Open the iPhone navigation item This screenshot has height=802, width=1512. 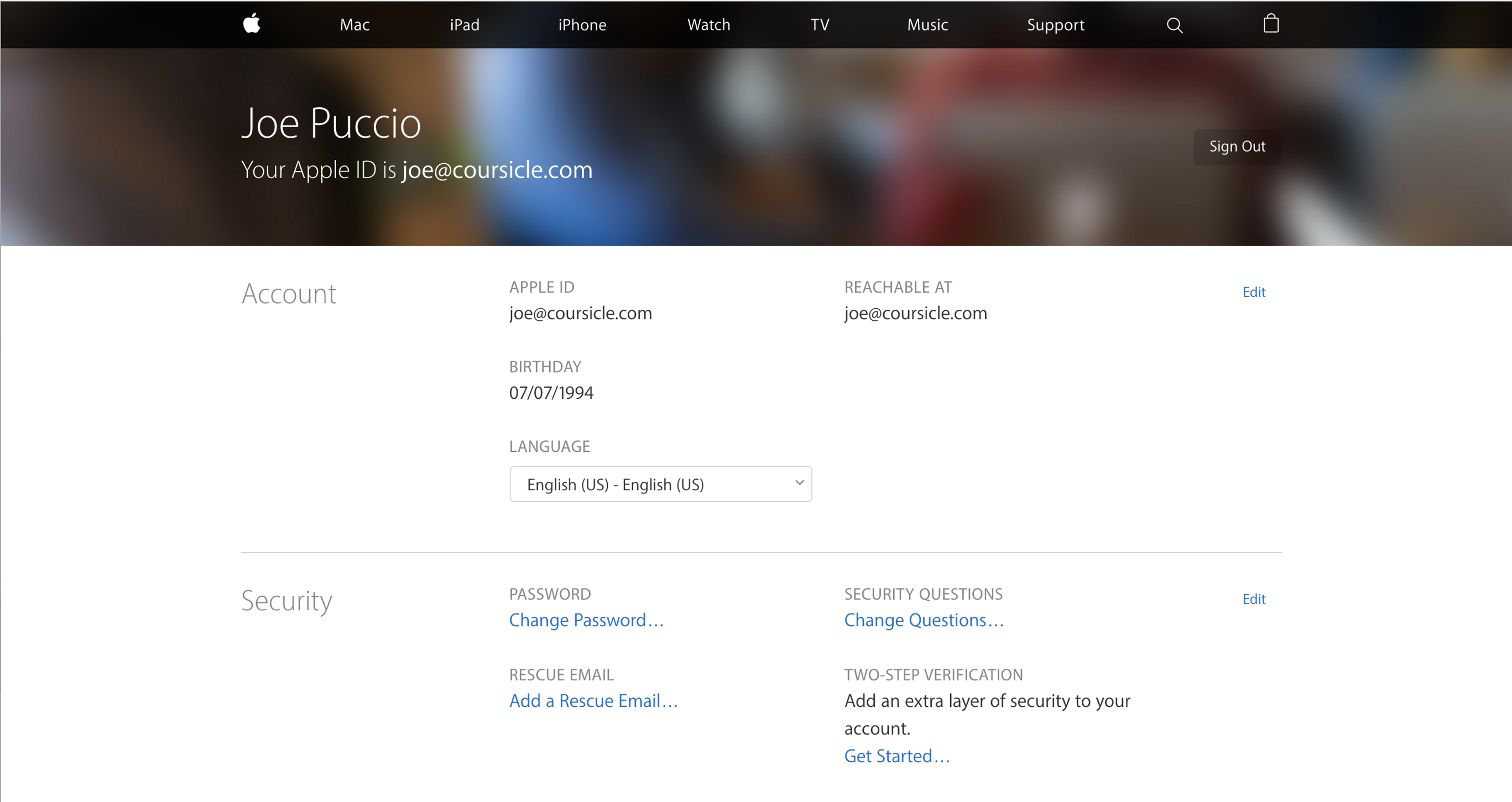click(582, 25)
